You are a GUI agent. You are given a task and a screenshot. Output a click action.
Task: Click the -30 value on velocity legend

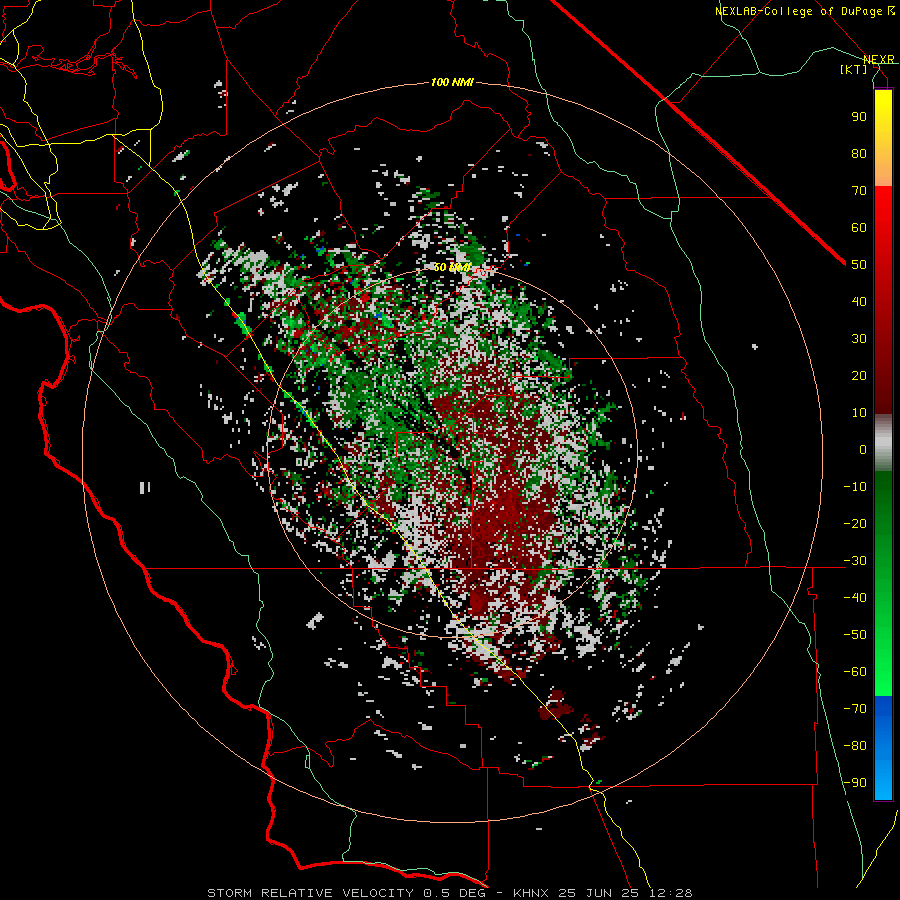[855, 561]
